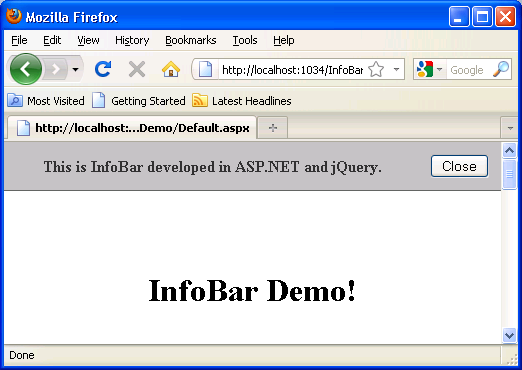Minimize the Firefox window
The image size is (522, 370).
(x=459, y=17)
